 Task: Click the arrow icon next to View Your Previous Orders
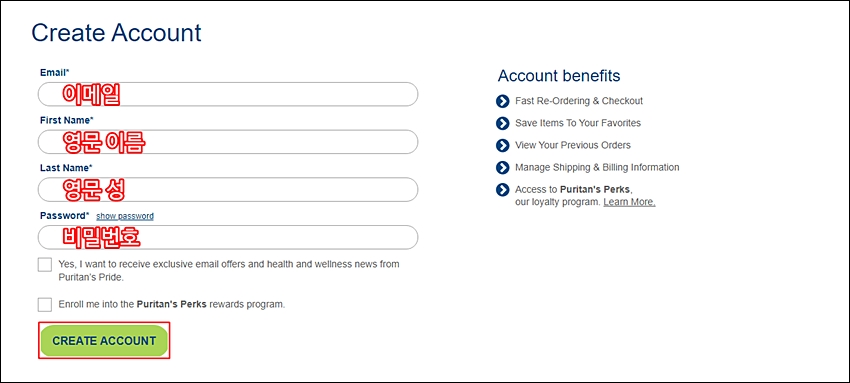click(503, 145)
